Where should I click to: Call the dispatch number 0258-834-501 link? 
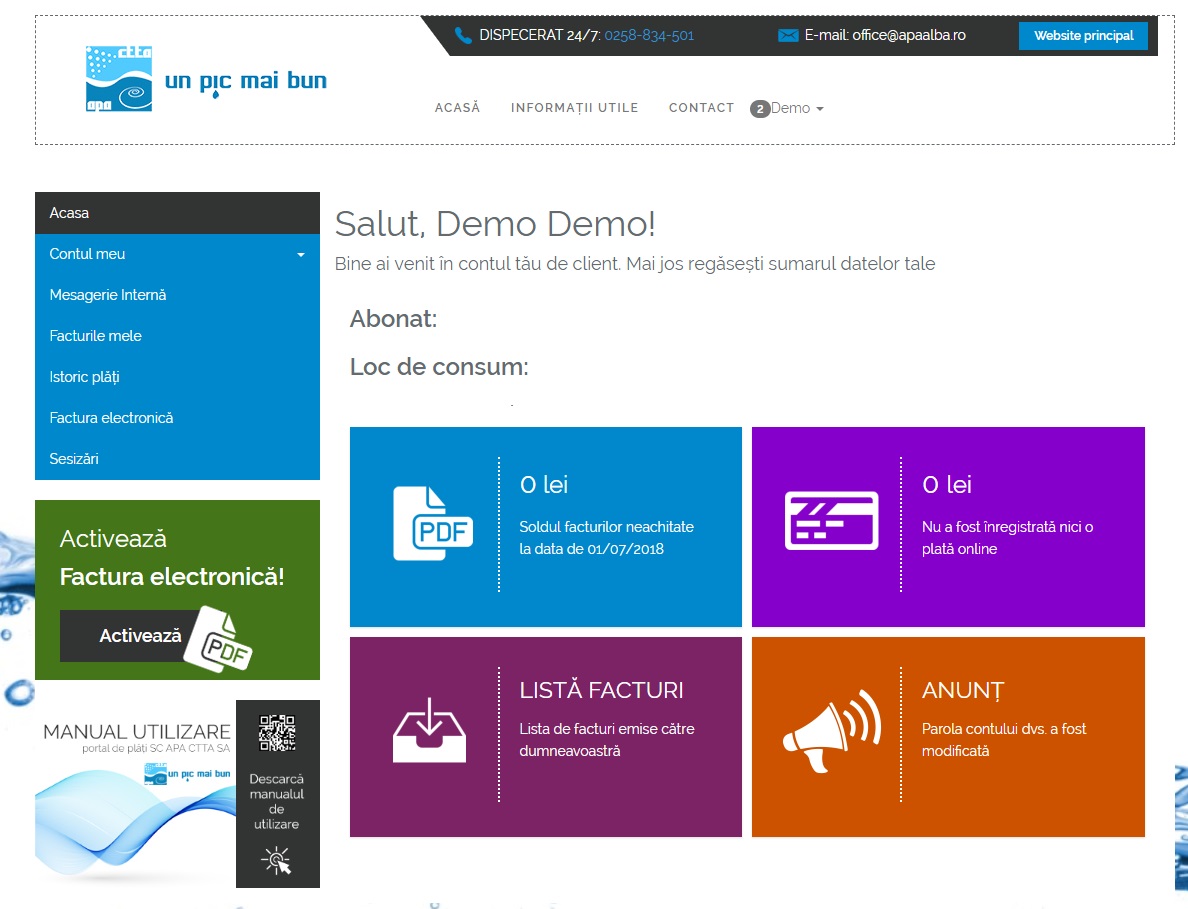click(x=649, y=35)
